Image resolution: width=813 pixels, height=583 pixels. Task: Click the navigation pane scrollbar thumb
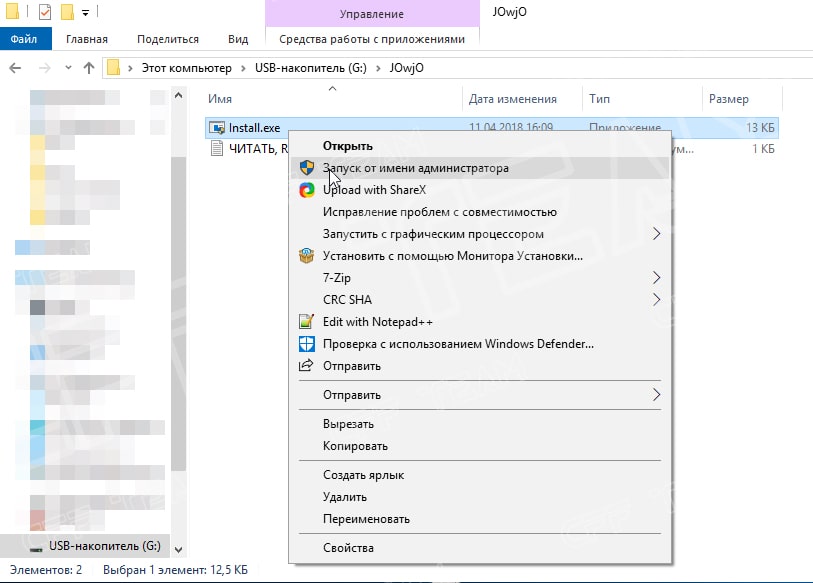click(178, 313)
